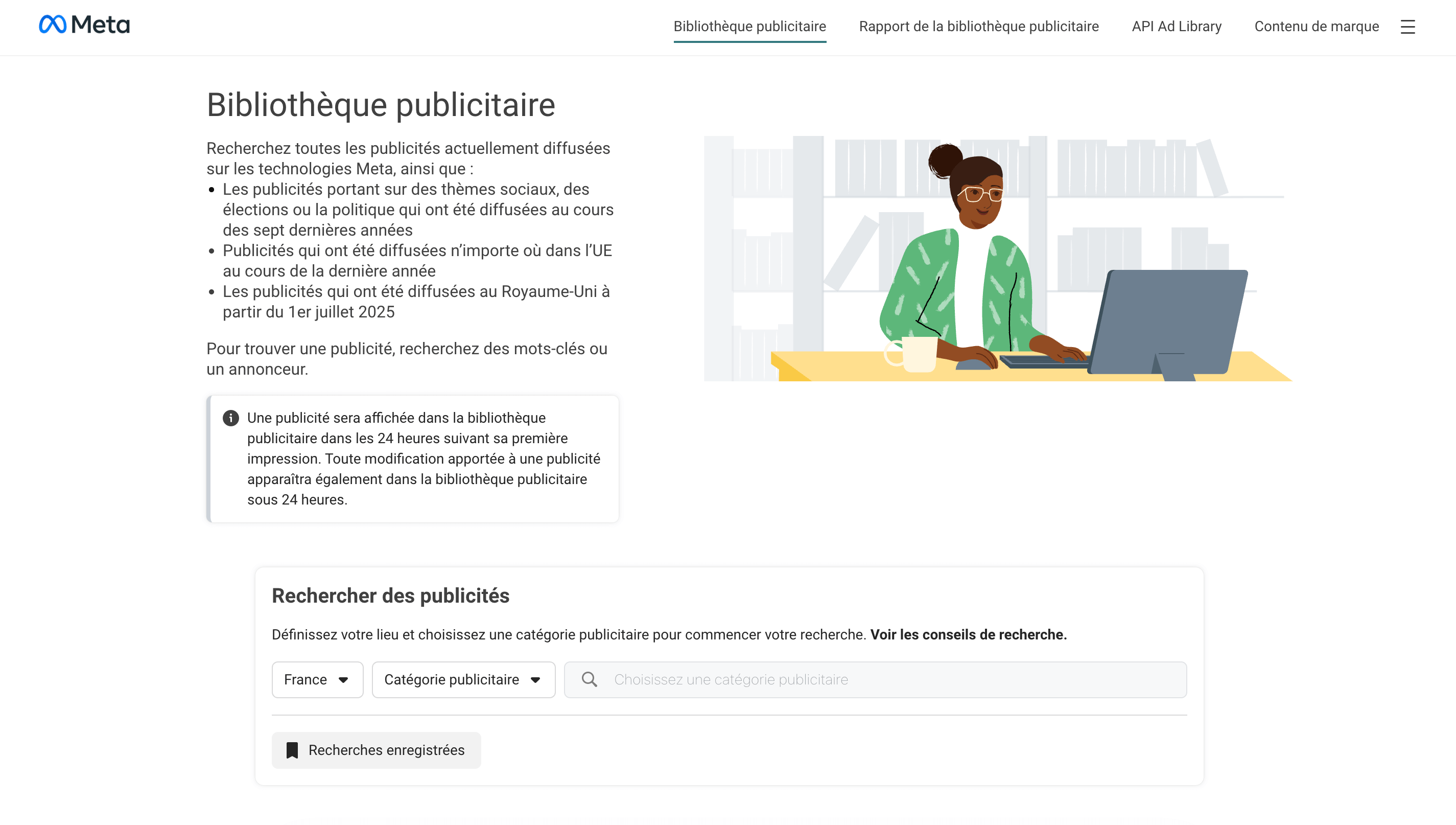Click the France dropdown arrow
This screenshot has height=825, width=1456.
[x=343, y=680]
